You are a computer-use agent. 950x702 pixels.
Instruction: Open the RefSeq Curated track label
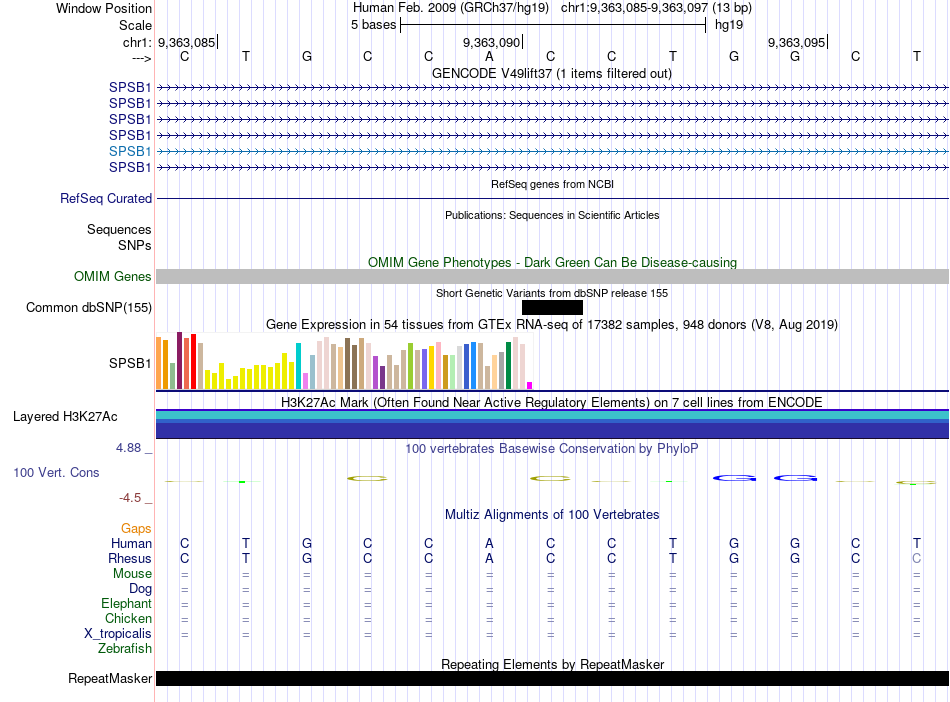point(106,199)
